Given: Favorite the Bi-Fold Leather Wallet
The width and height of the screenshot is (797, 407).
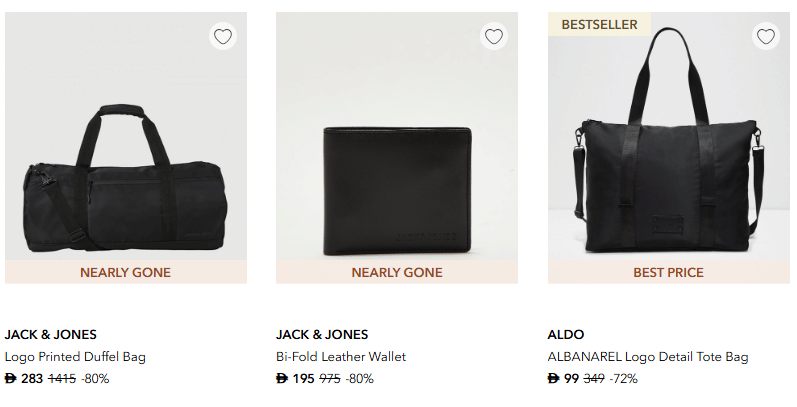Looking at the screenshot, I should [494, 37].
